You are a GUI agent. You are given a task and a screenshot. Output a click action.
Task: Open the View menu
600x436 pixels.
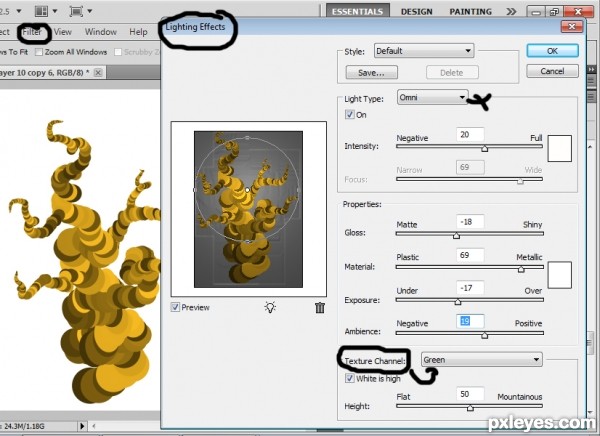tap(62, 32)
